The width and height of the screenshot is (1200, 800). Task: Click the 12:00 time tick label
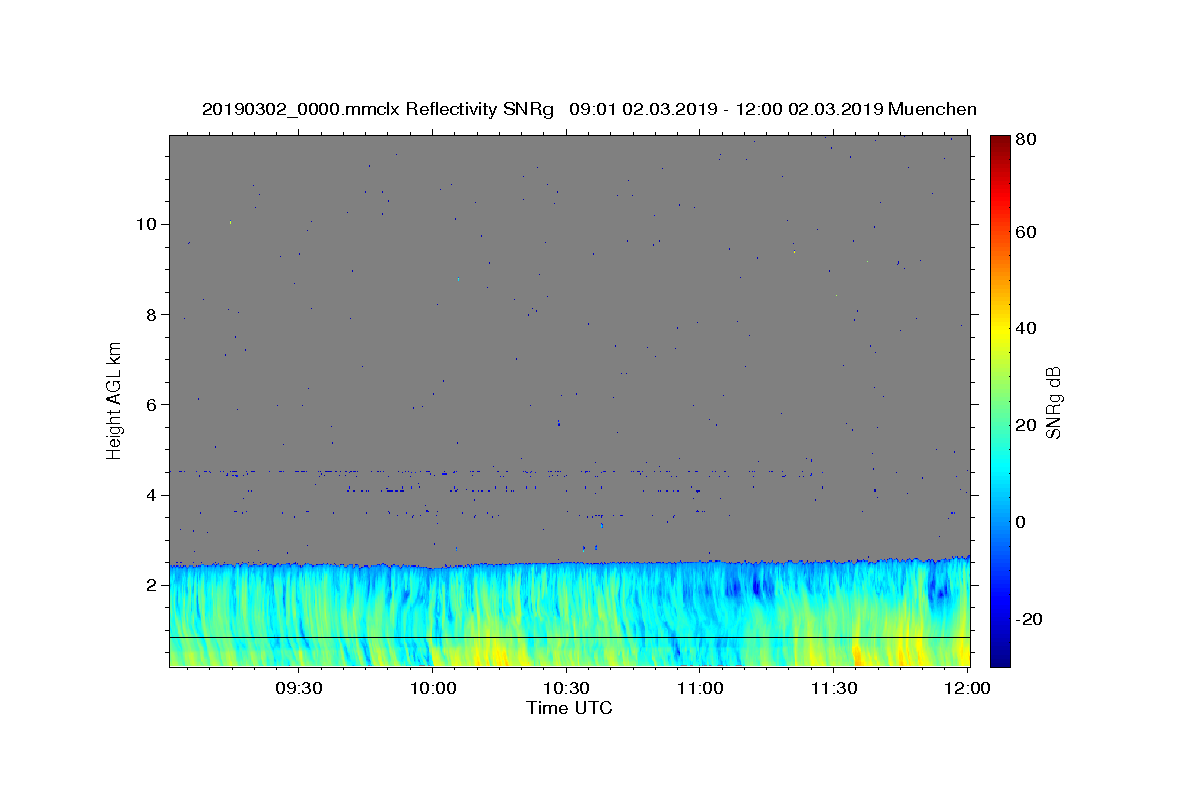coord(966,688)
